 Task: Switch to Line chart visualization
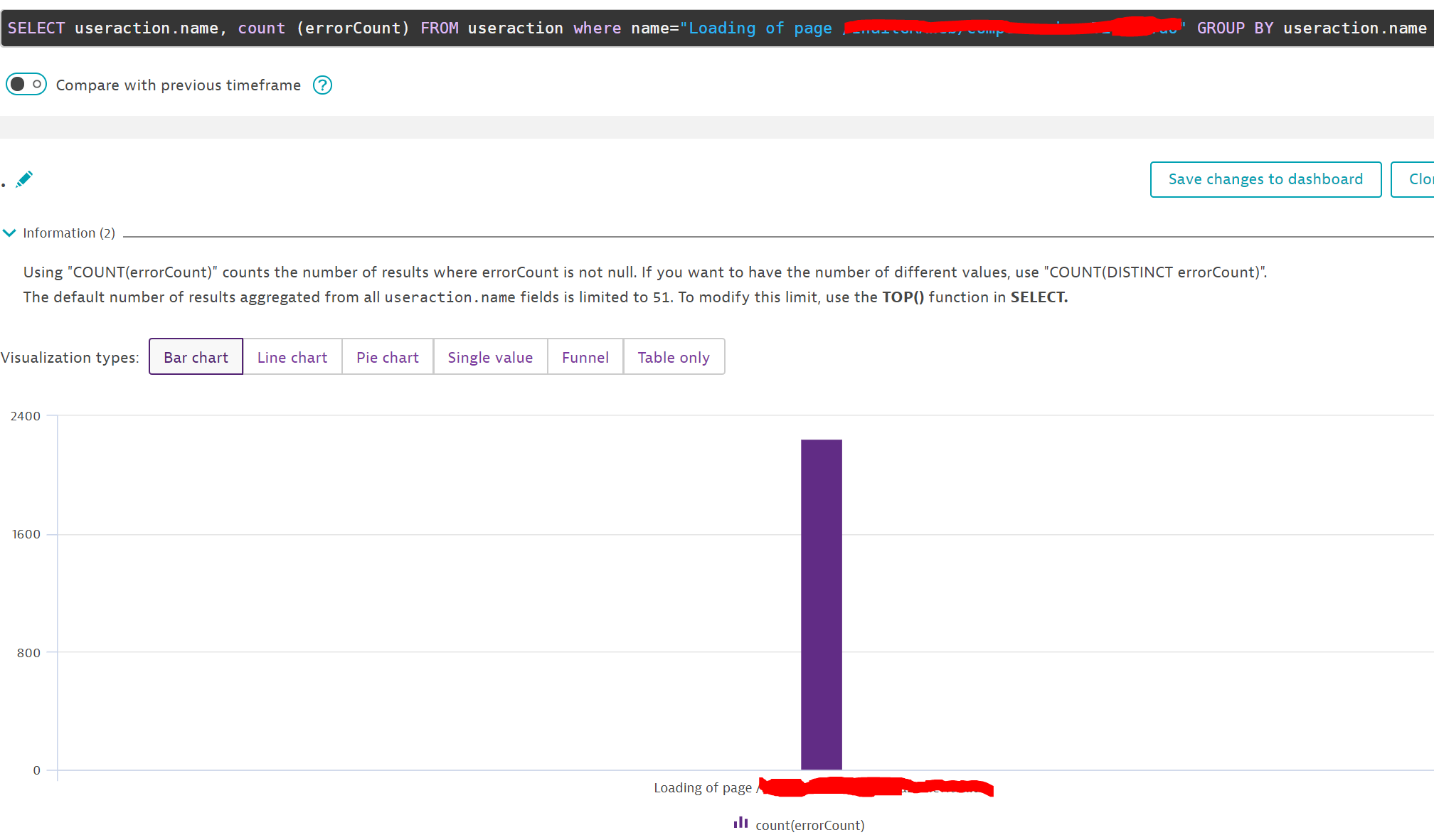(292, 357)
